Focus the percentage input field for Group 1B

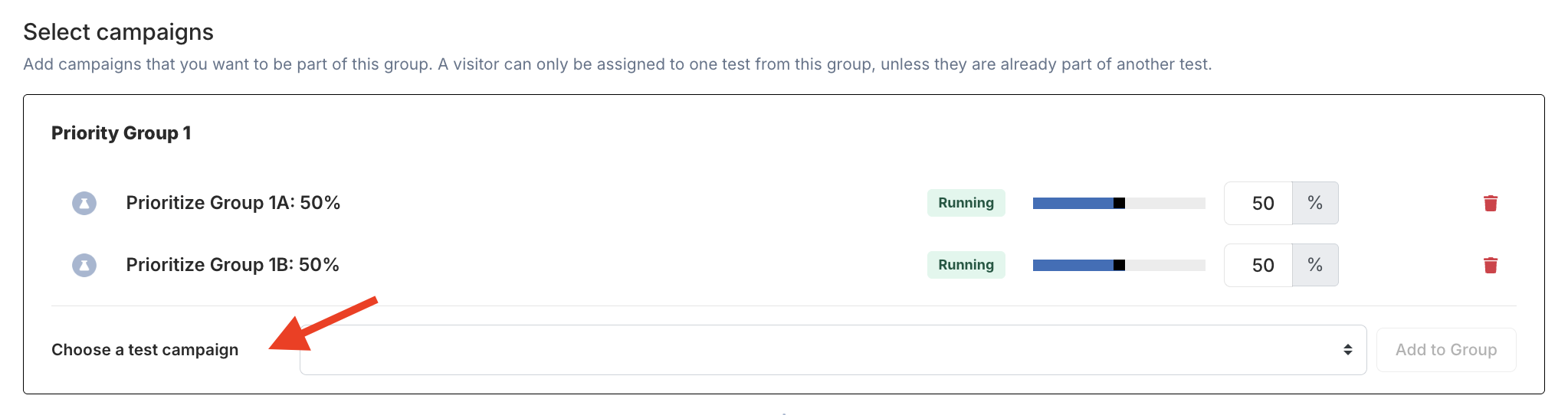(x=1258, y=265)
